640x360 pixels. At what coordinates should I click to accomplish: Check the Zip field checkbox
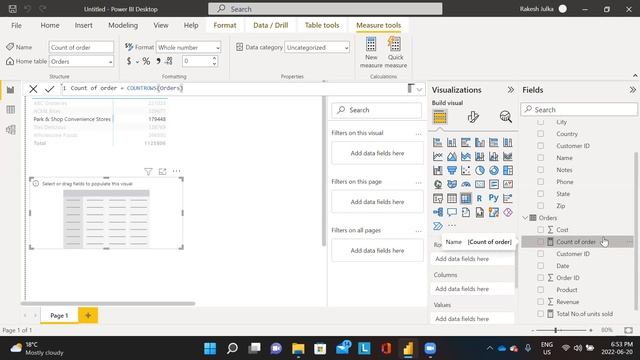[540, 206]
